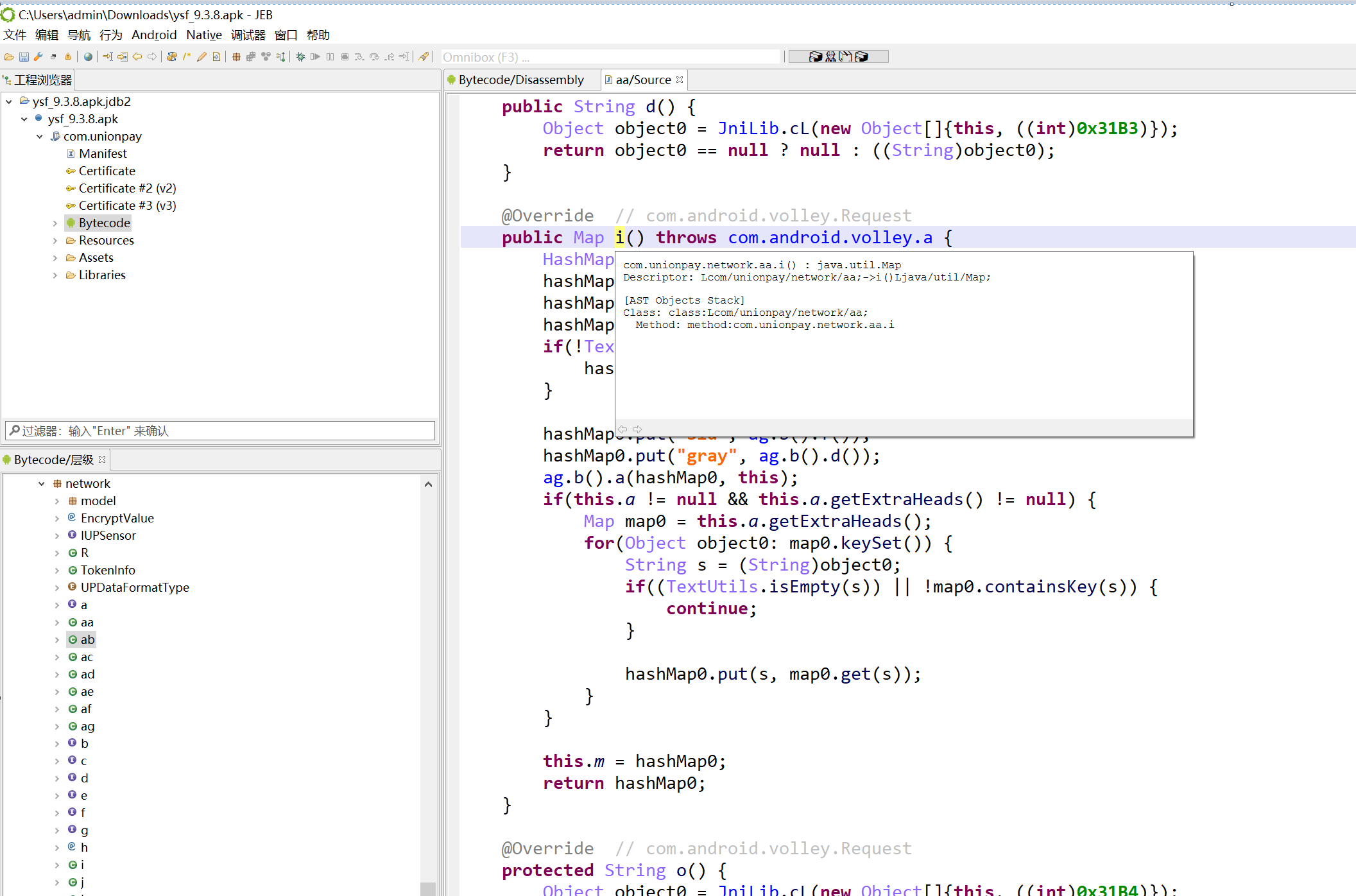This screenshot has height=896, width=1356.
Task: Click the wrench options toolbar icon
Action: (39, 57)
